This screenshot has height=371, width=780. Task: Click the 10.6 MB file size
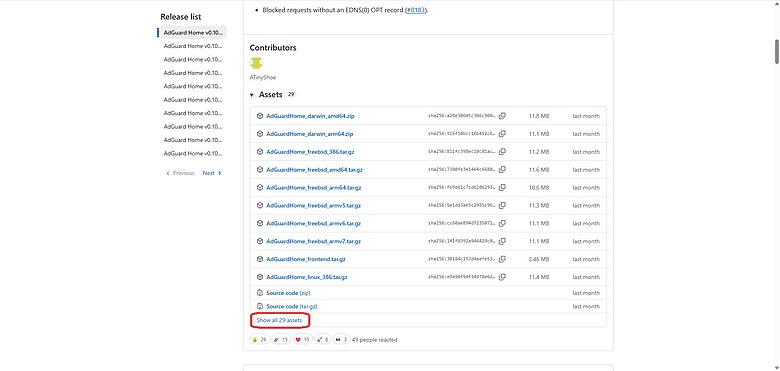point(539,187)
